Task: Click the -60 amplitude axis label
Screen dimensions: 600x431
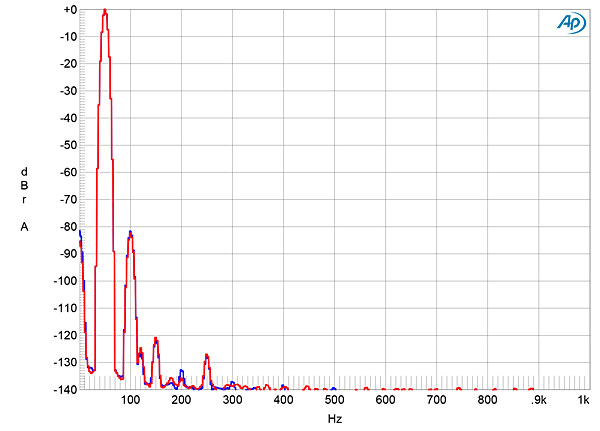Action: 69,172
